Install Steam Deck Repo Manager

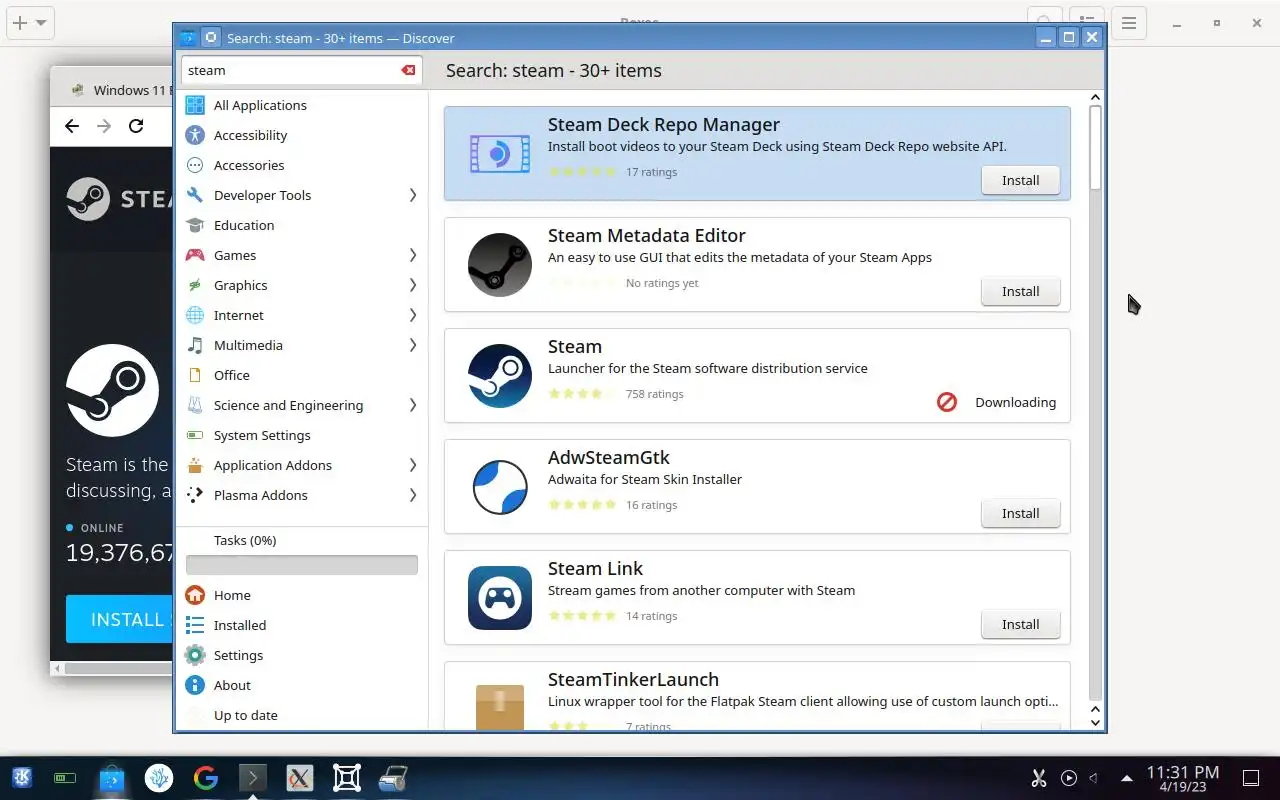coord(1020,180)
